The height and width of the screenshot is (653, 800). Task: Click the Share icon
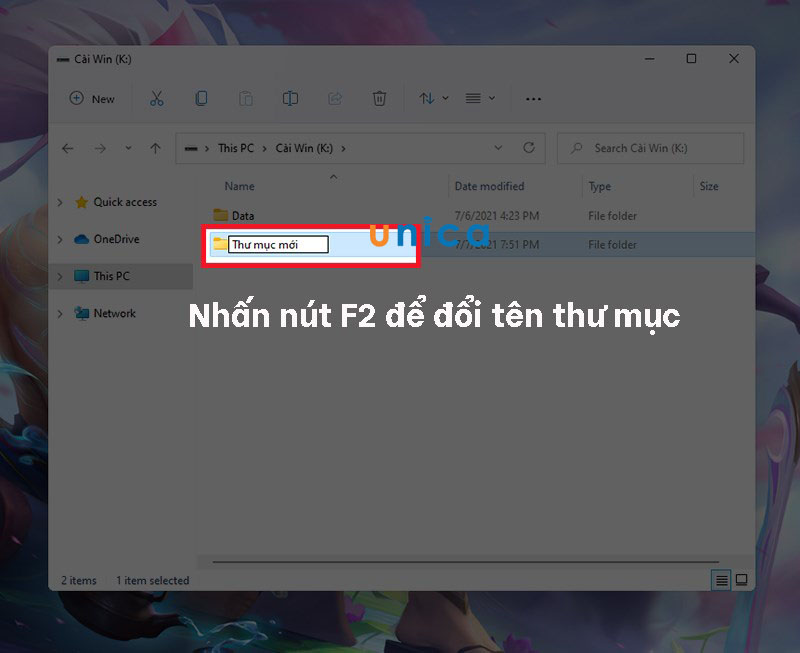(335, 98)
